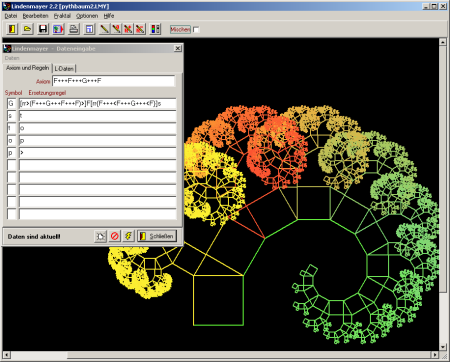This screenshot has height=362, width=450.
Task: Click the Mischen button
Action: click(x=180, y=30)
